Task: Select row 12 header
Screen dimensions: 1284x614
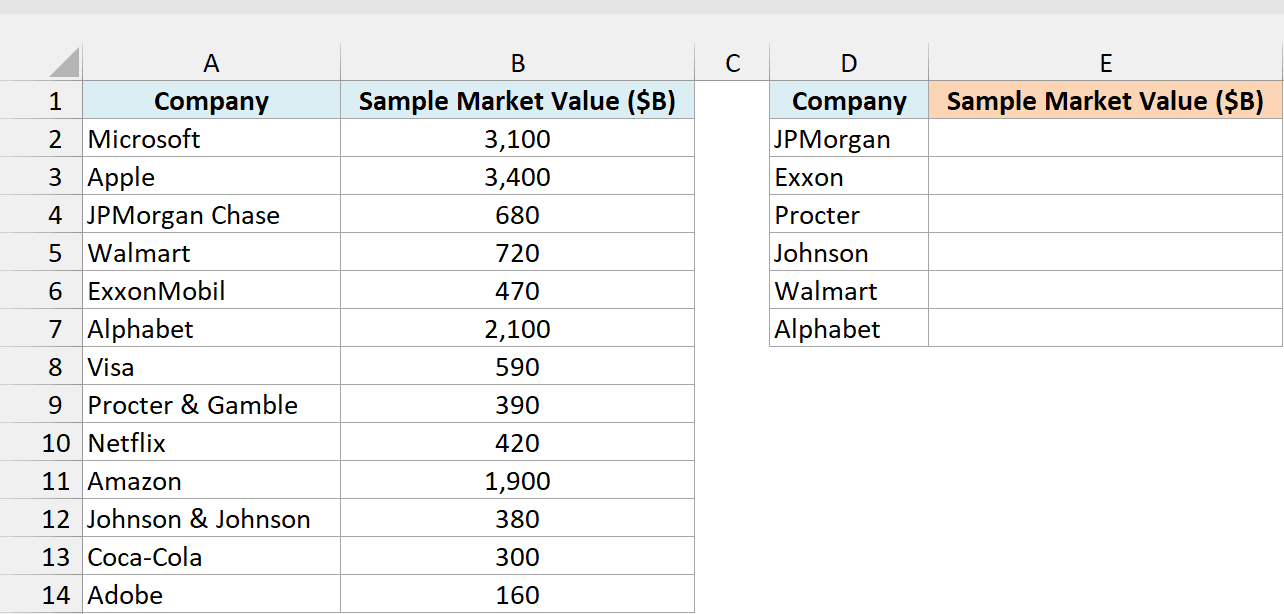Action: pos(41,519)
